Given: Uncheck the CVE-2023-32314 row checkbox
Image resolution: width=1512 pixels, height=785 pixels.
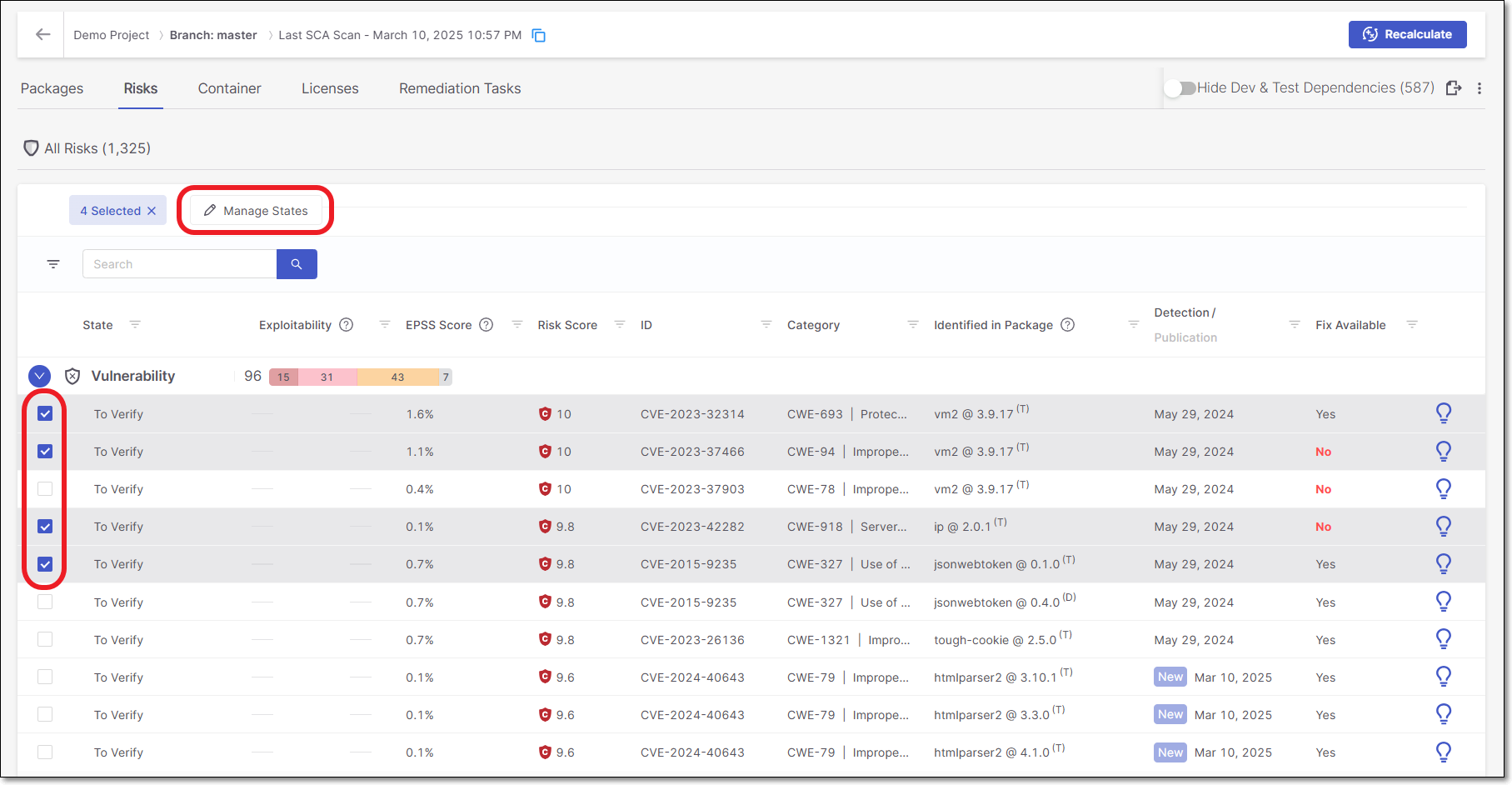Looking at the screenshot, I should (x=45, y=413).
